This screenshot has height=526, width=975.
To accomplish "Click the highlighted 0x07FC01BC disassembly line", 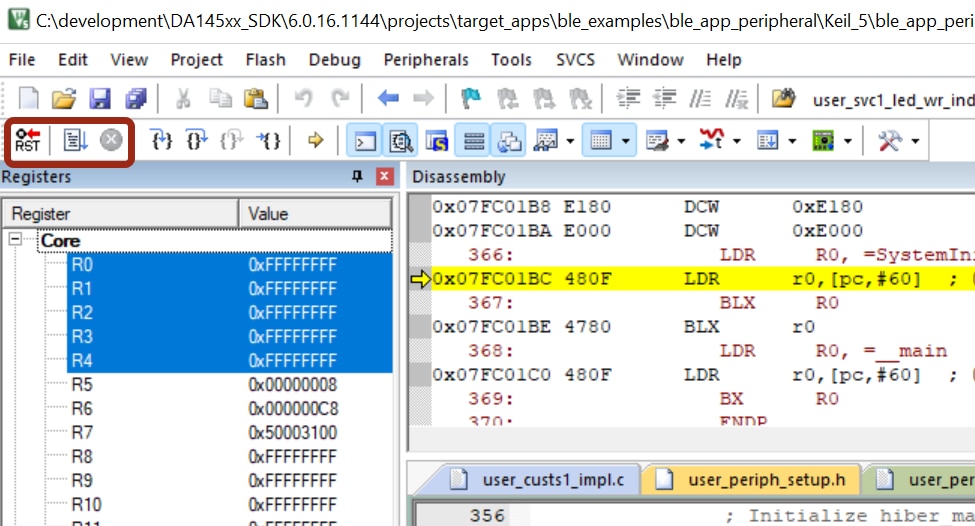I will click(x=703, y=279).
